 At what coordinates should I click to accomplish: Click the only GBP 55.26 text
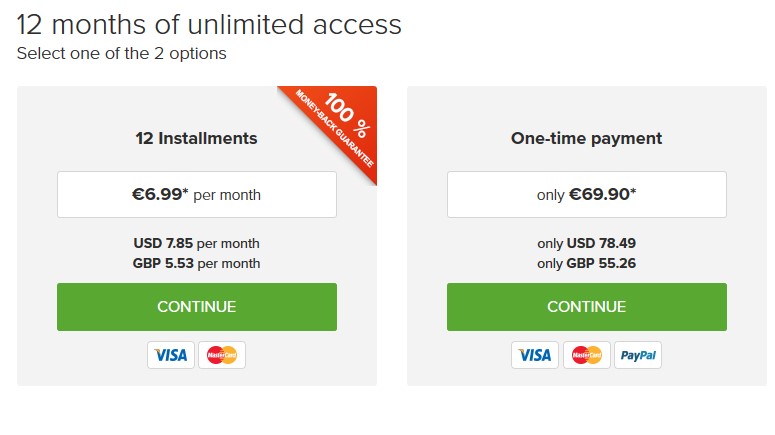pyautogui.click(x=587, y=263)
